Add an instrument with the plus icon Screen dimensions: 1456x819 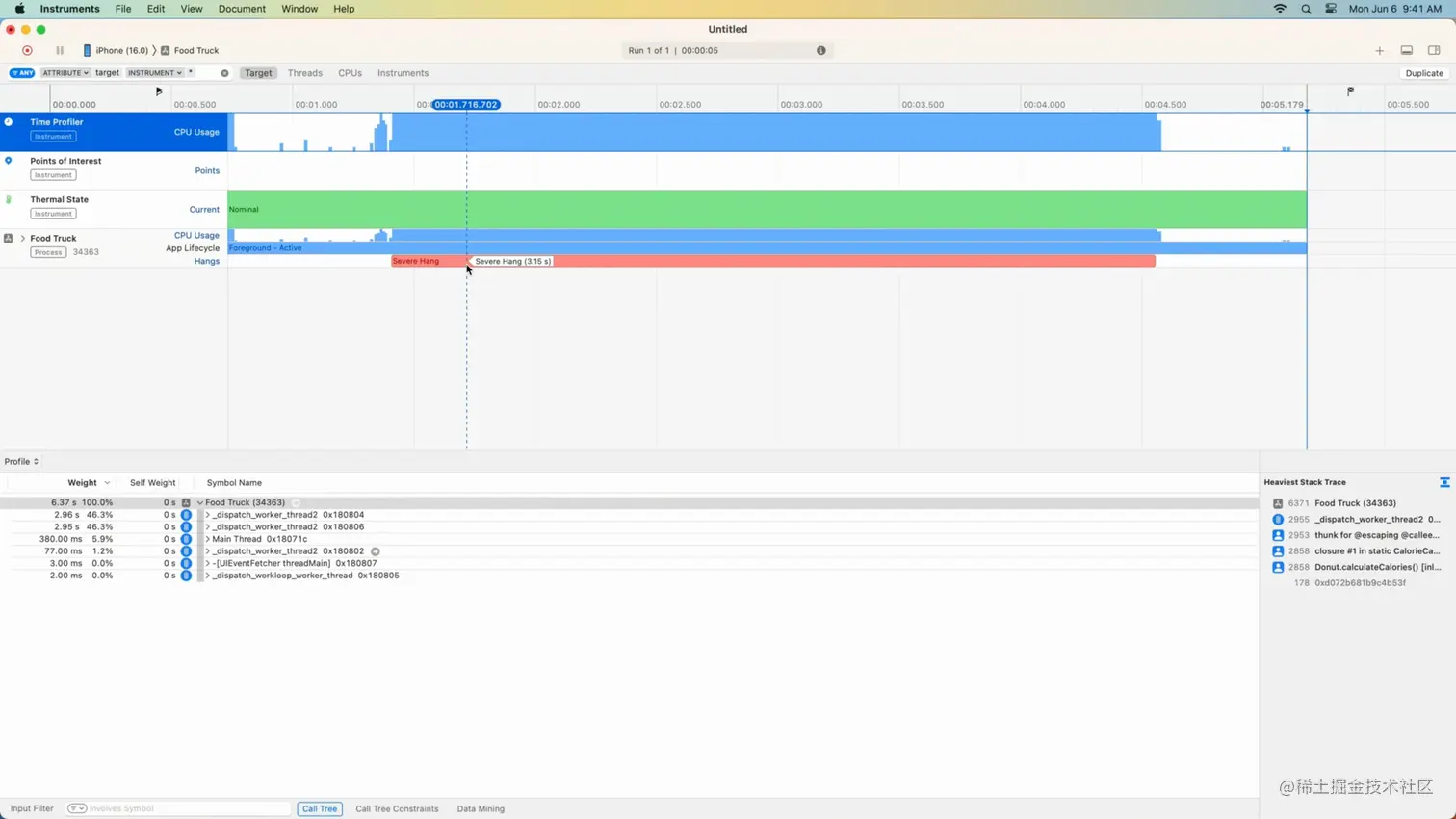[1379, 50]
